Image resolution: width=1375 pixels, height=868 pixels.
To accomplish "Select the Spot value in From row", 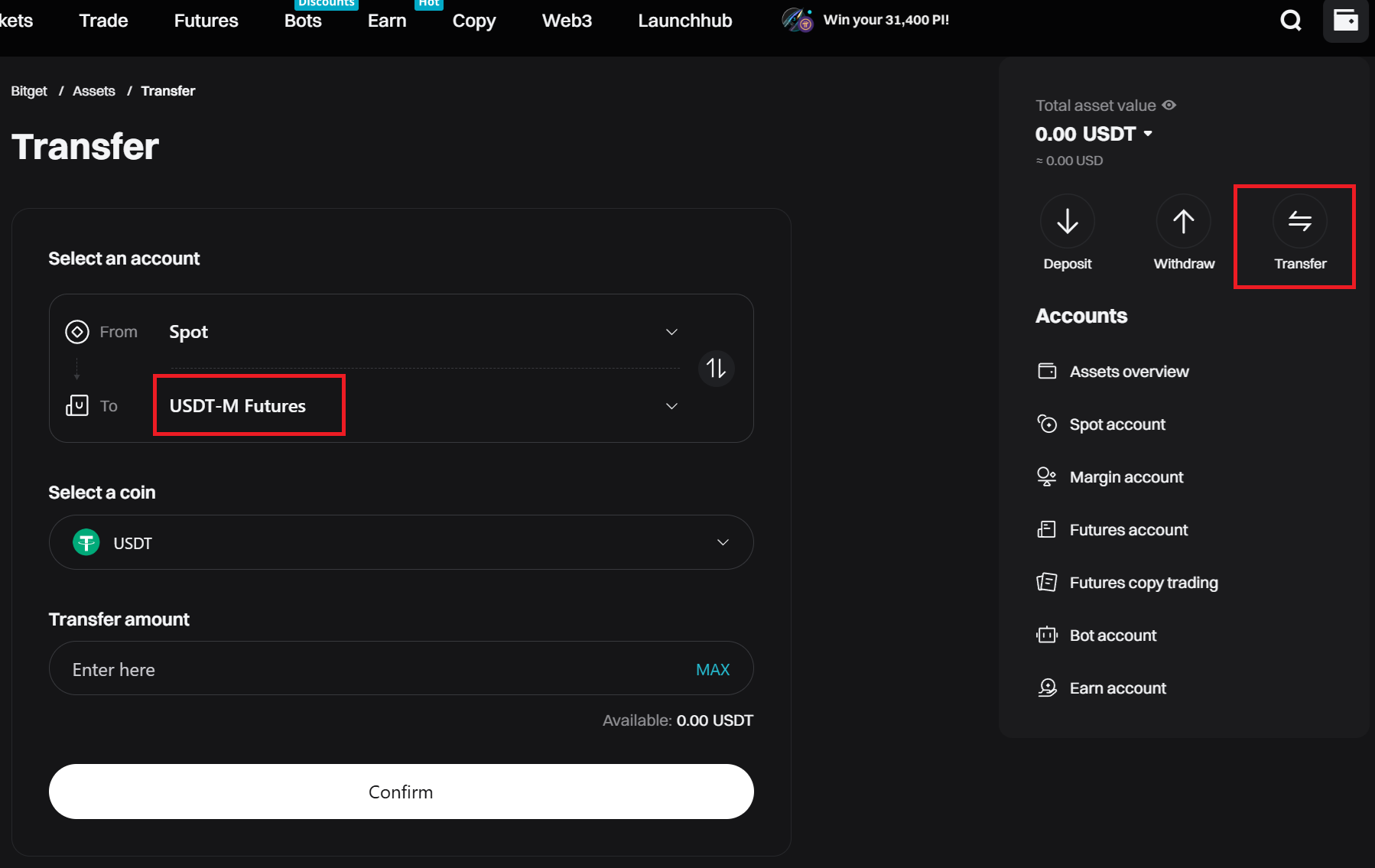I will 188,332.
